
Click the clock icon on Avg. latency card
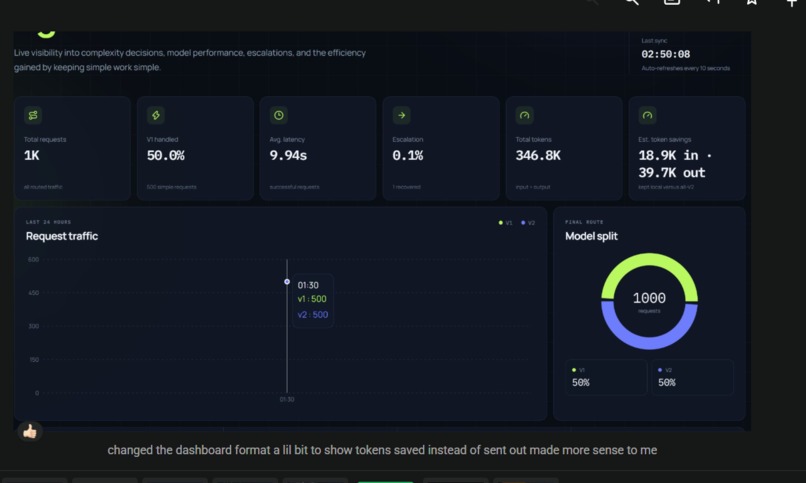pos(279,115)
